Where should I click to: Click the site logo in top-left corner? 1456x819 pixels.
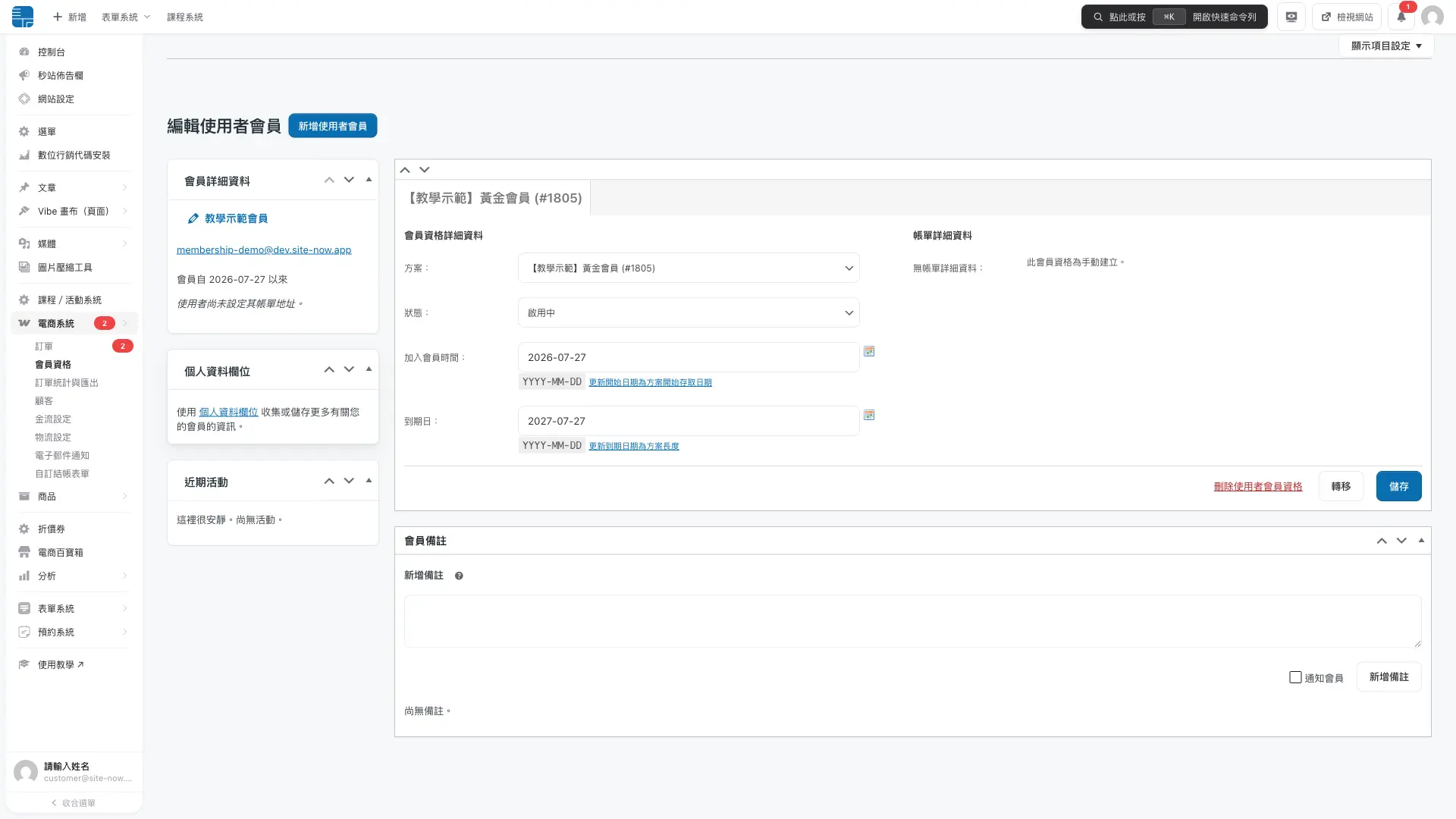(23, 17)
